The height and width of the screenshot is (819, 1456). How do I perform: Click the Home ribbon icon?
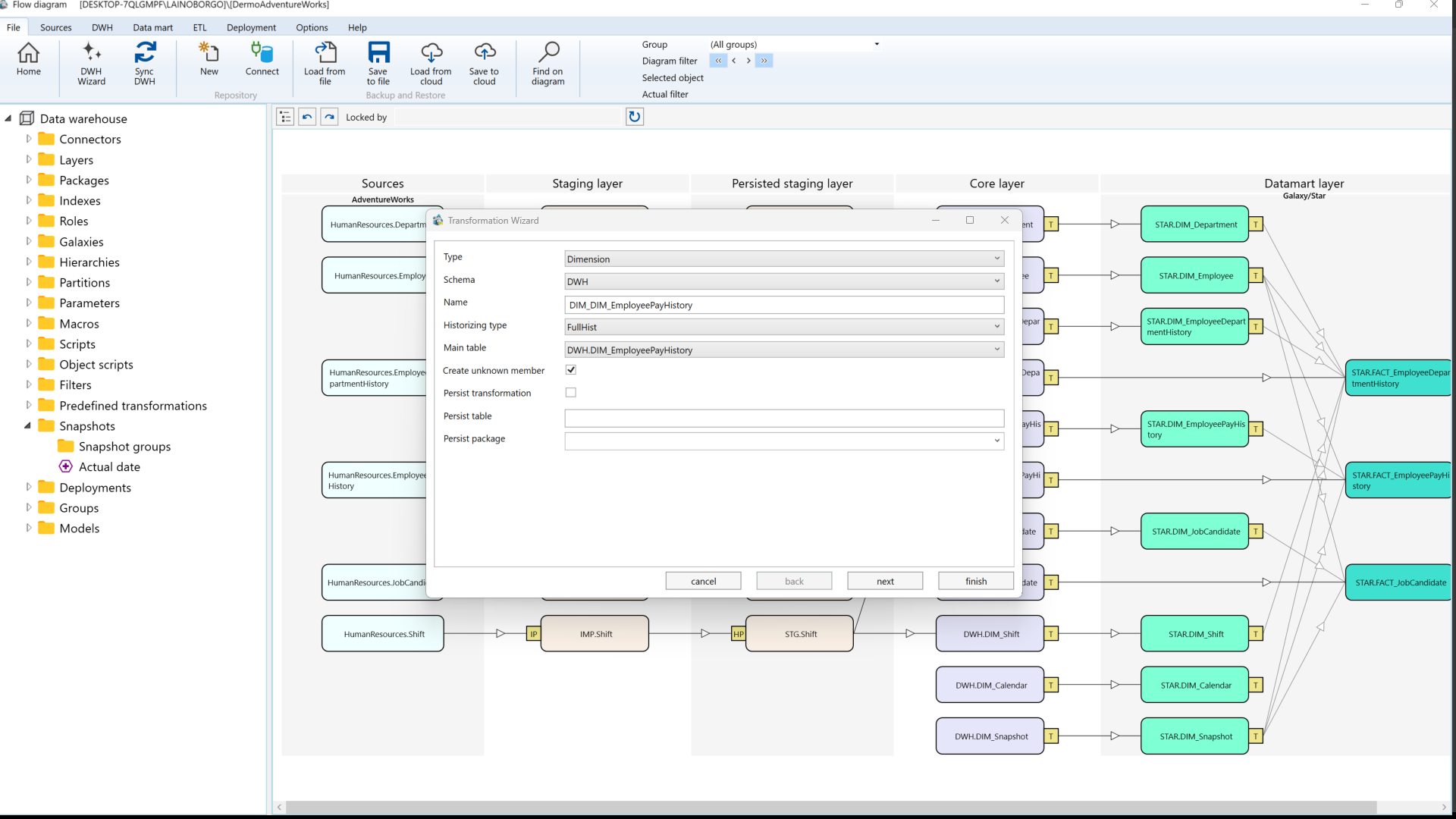[x=29, y=60]
